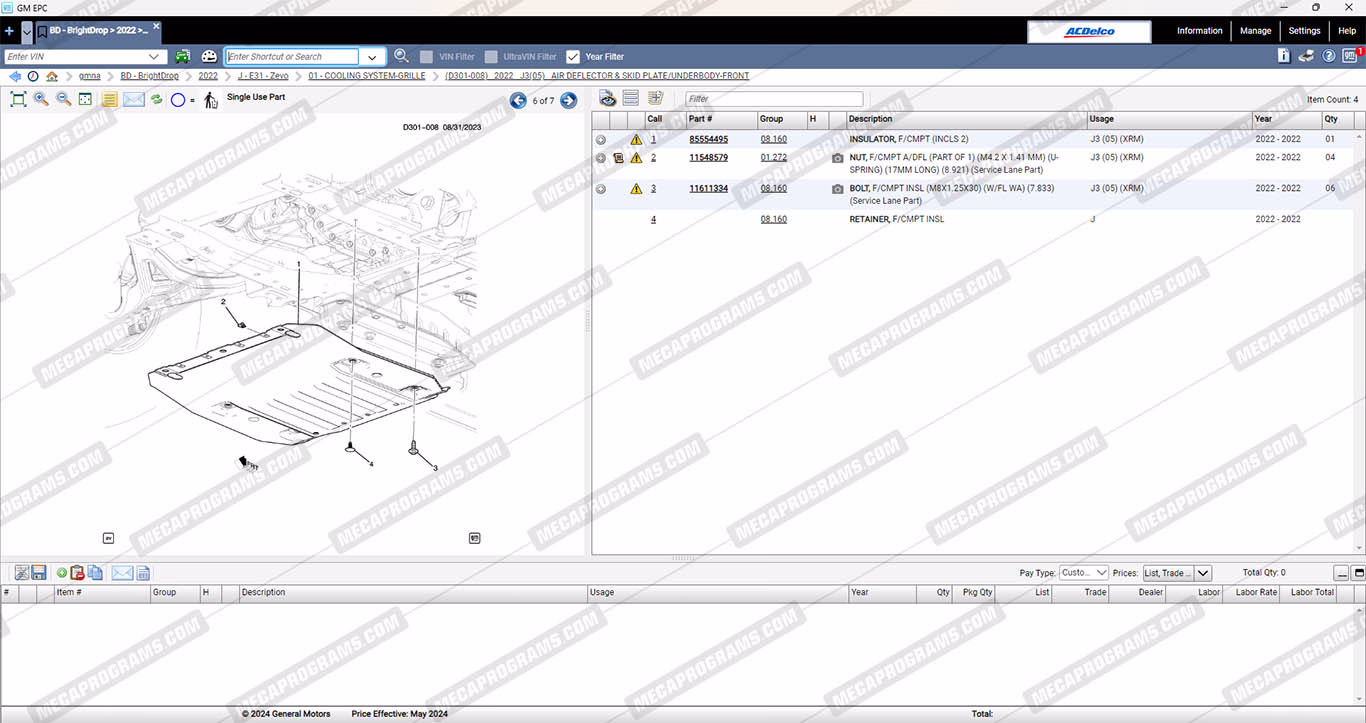Zoom out on the parts illustration
This screenshot has width=1366, height=723.
tap(63, 99)
